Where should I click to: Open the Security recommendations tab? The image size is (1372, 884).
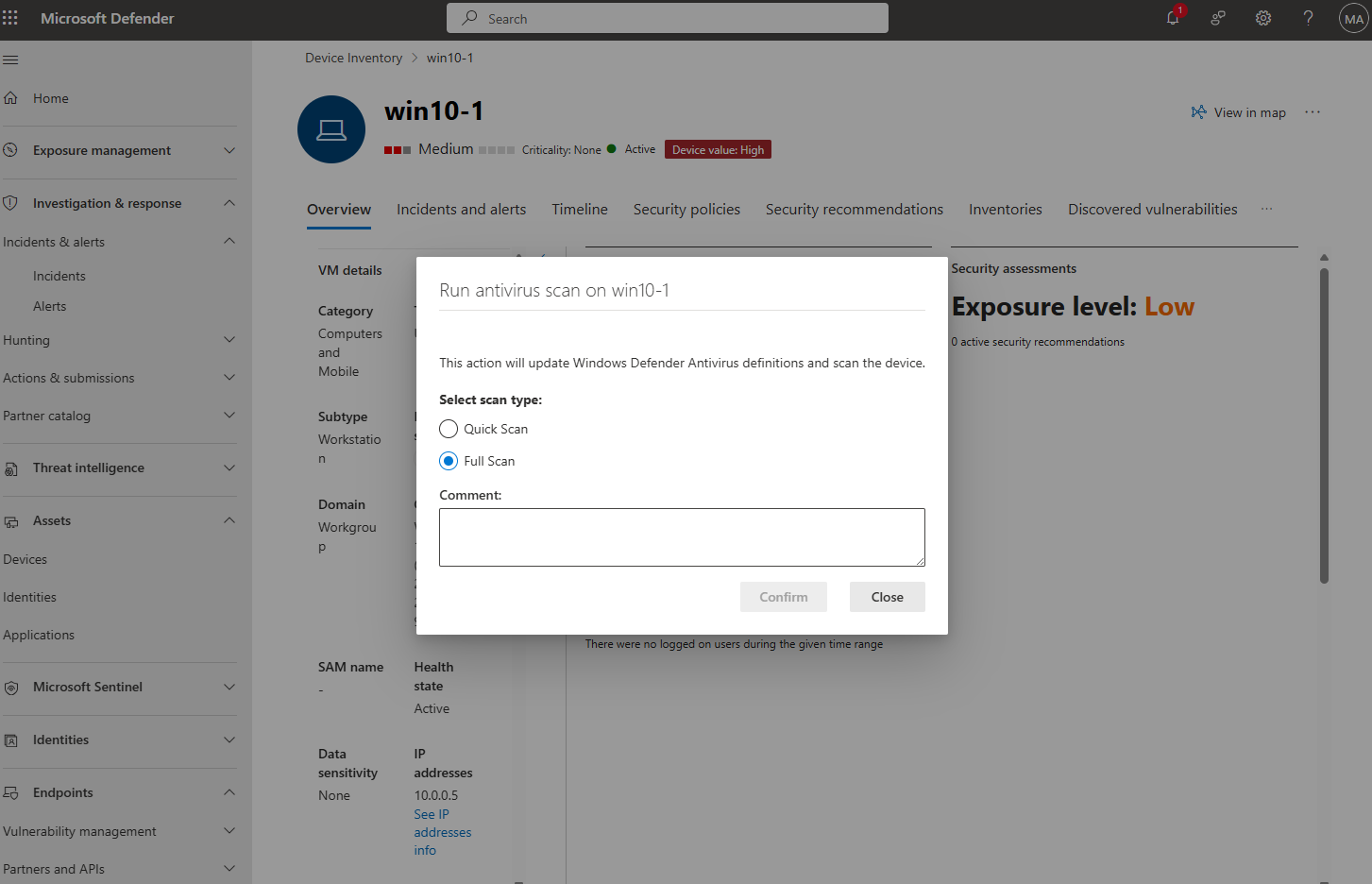click(855, 210)
